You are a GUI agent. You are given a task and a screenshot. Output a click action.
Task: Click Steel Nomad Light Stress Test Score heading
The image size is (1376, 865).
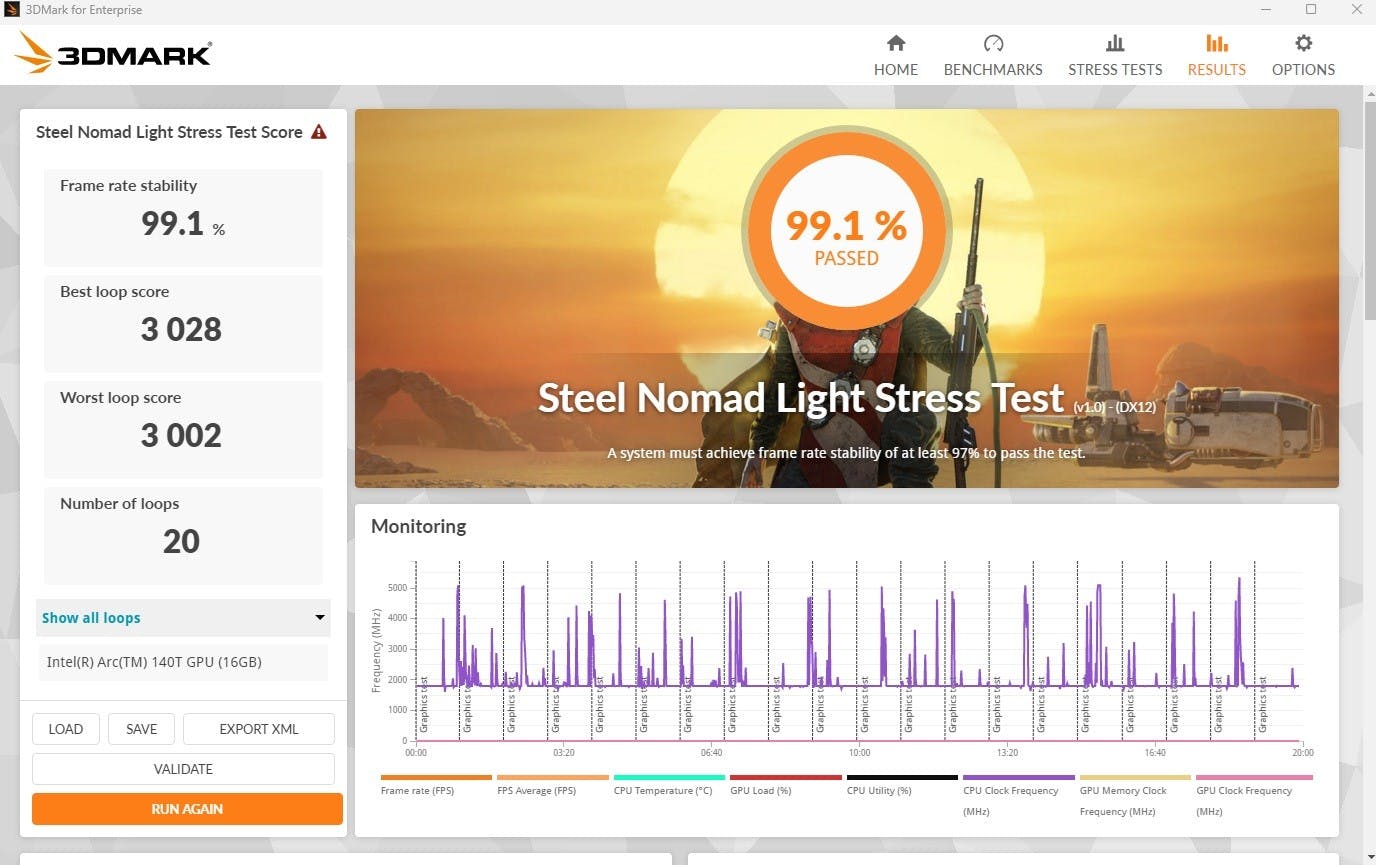point(169,132)
